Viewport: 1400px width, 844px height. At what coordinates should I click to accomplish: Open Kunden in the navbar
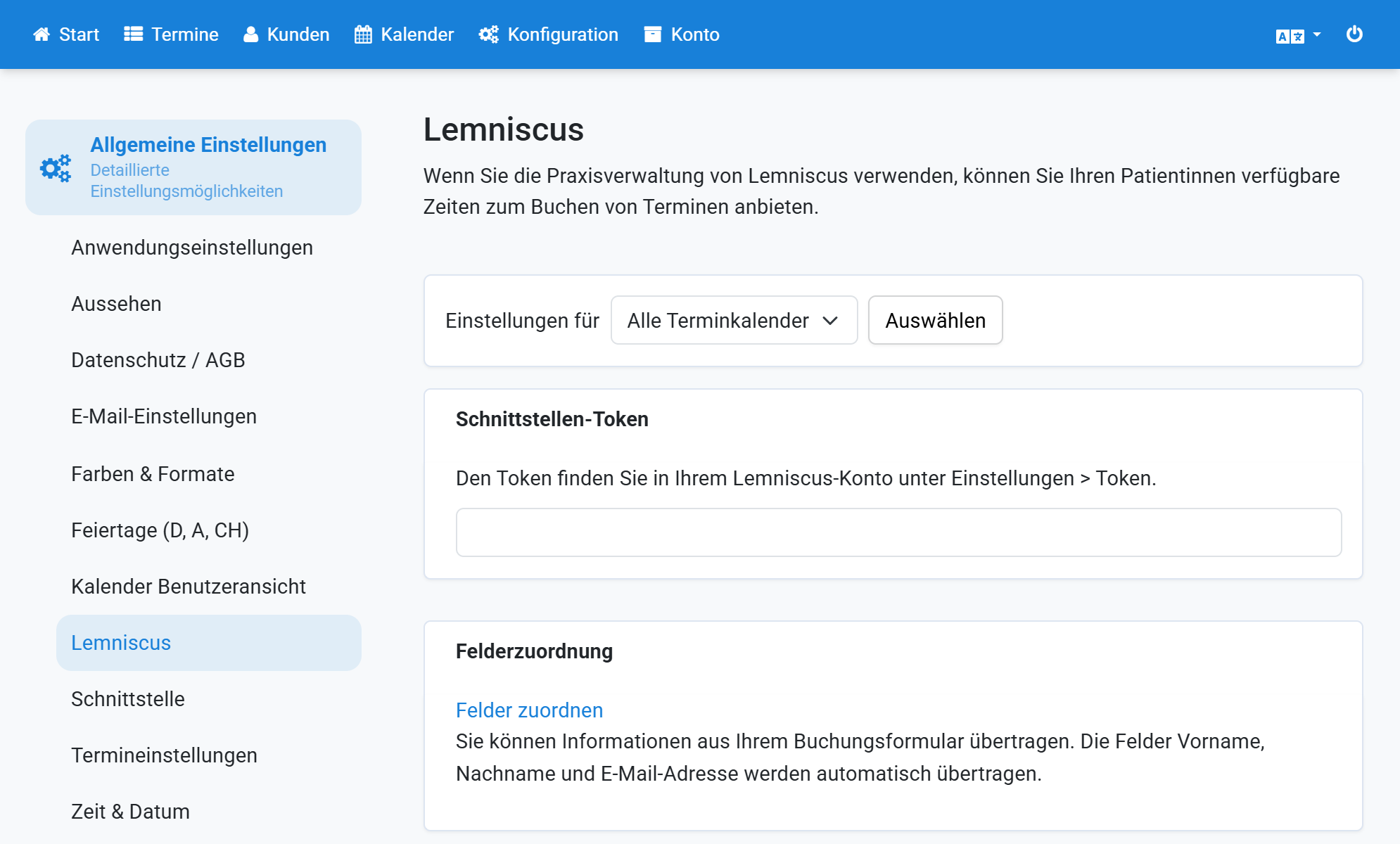(x=286, y=34)
